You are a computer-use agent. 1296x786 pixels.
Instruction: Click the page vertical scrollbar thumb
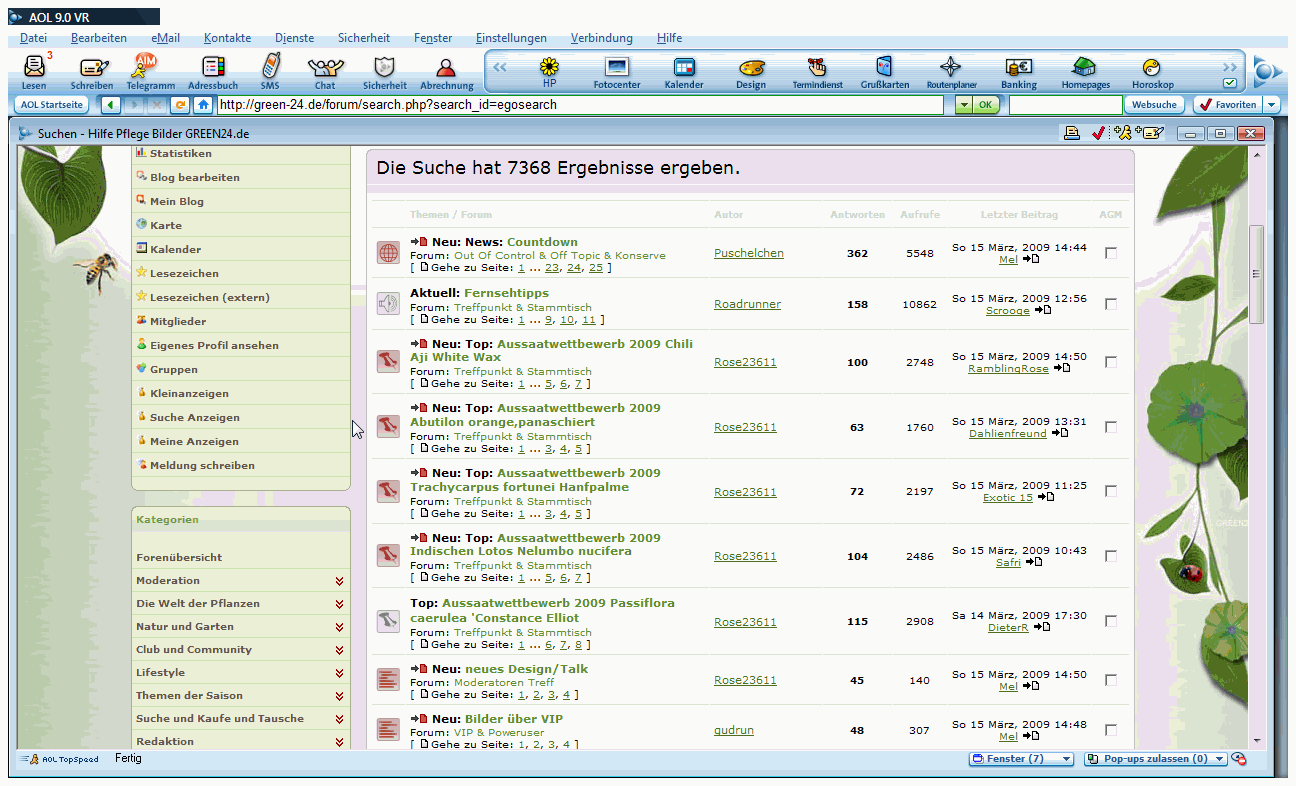coord(1257,273)
